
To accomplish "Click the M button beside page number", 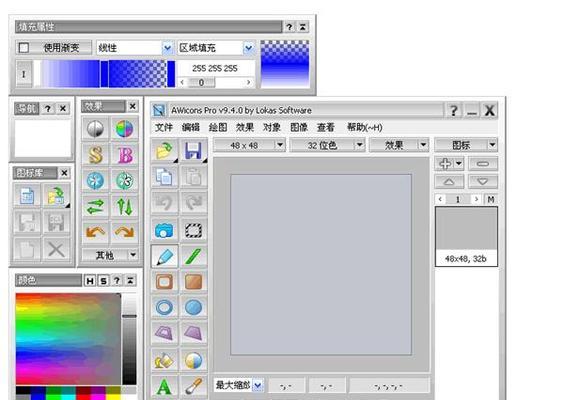I will (x=491, y=199).
